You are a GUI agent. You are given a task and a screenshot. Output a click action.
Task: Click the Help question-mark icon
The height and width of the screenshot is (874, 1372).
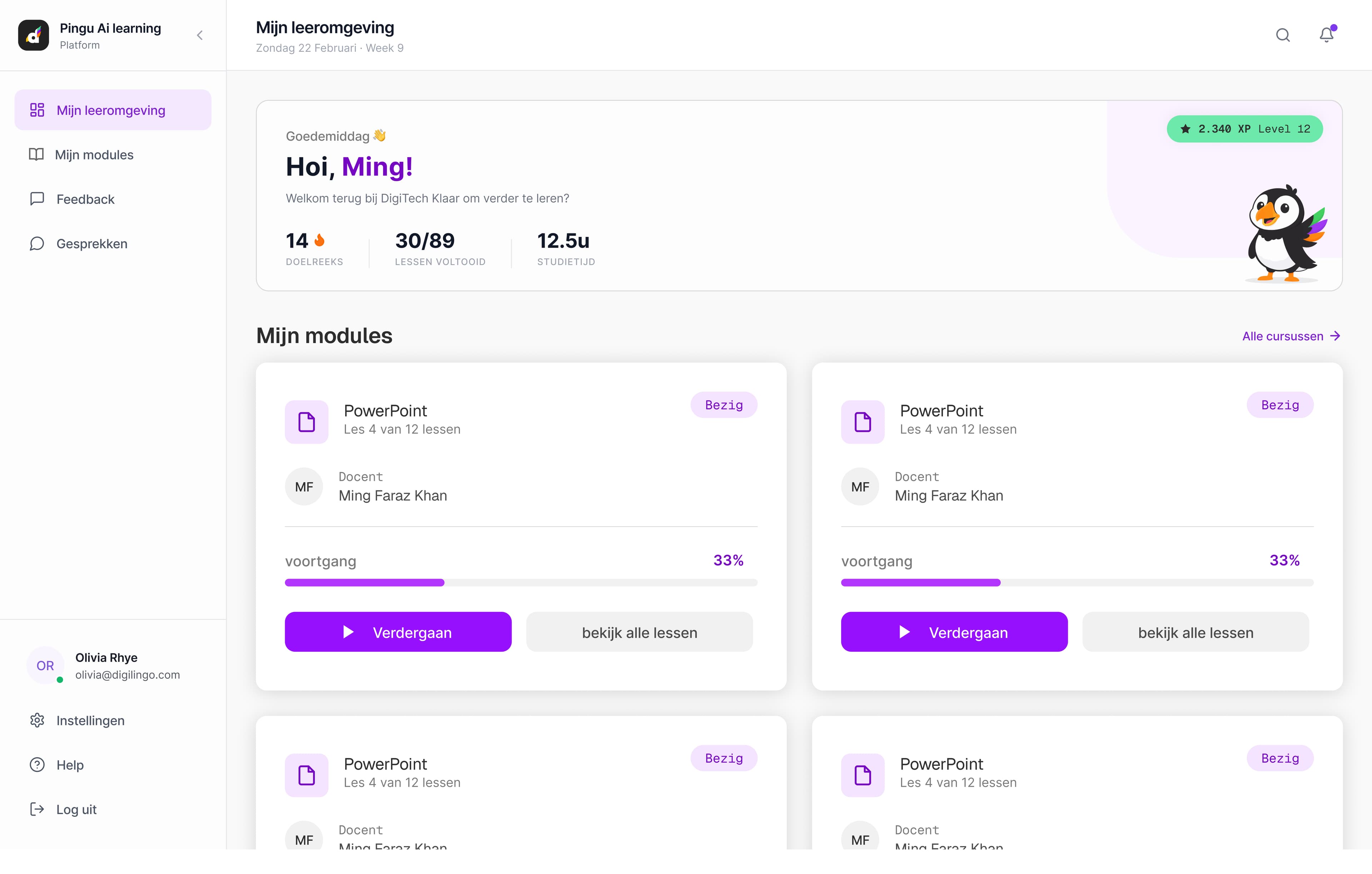[x=37, y=765]
